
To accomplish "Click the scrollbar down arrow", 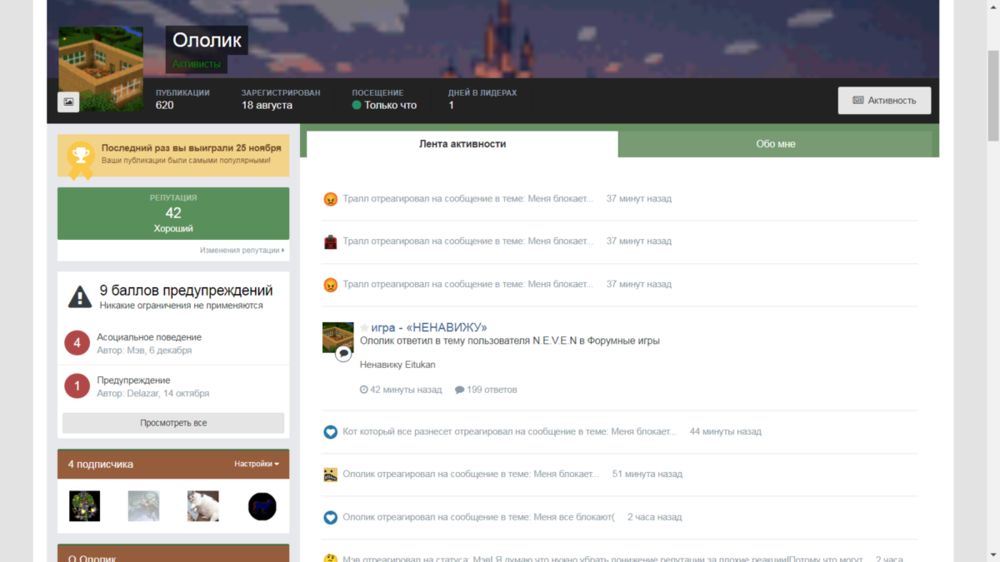I will tap(994, 556).
